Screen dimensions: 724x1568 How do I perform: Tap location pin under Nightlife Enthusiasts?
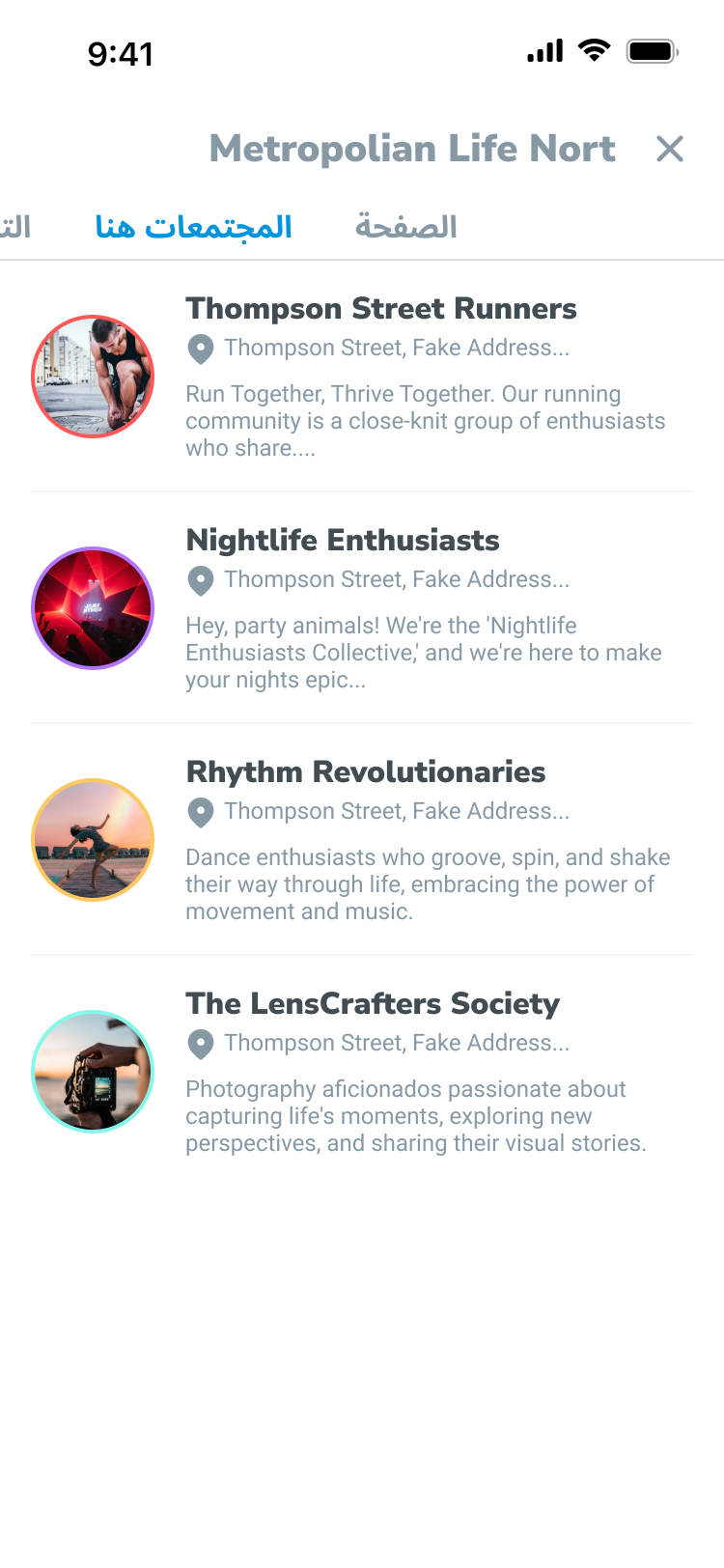[200, 580]
